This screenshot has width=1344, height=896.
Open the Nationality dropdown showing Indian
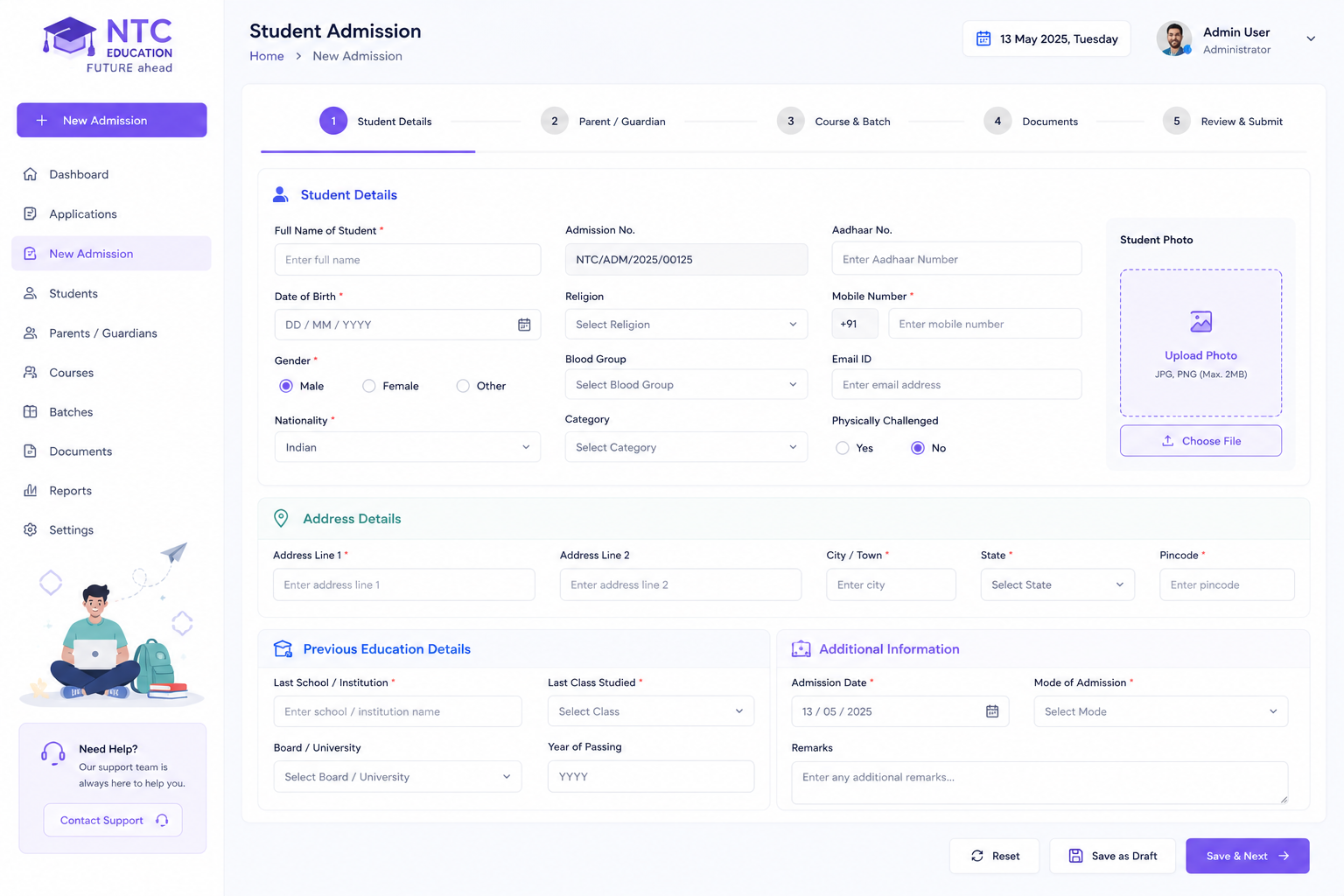[x=408, y=447]
